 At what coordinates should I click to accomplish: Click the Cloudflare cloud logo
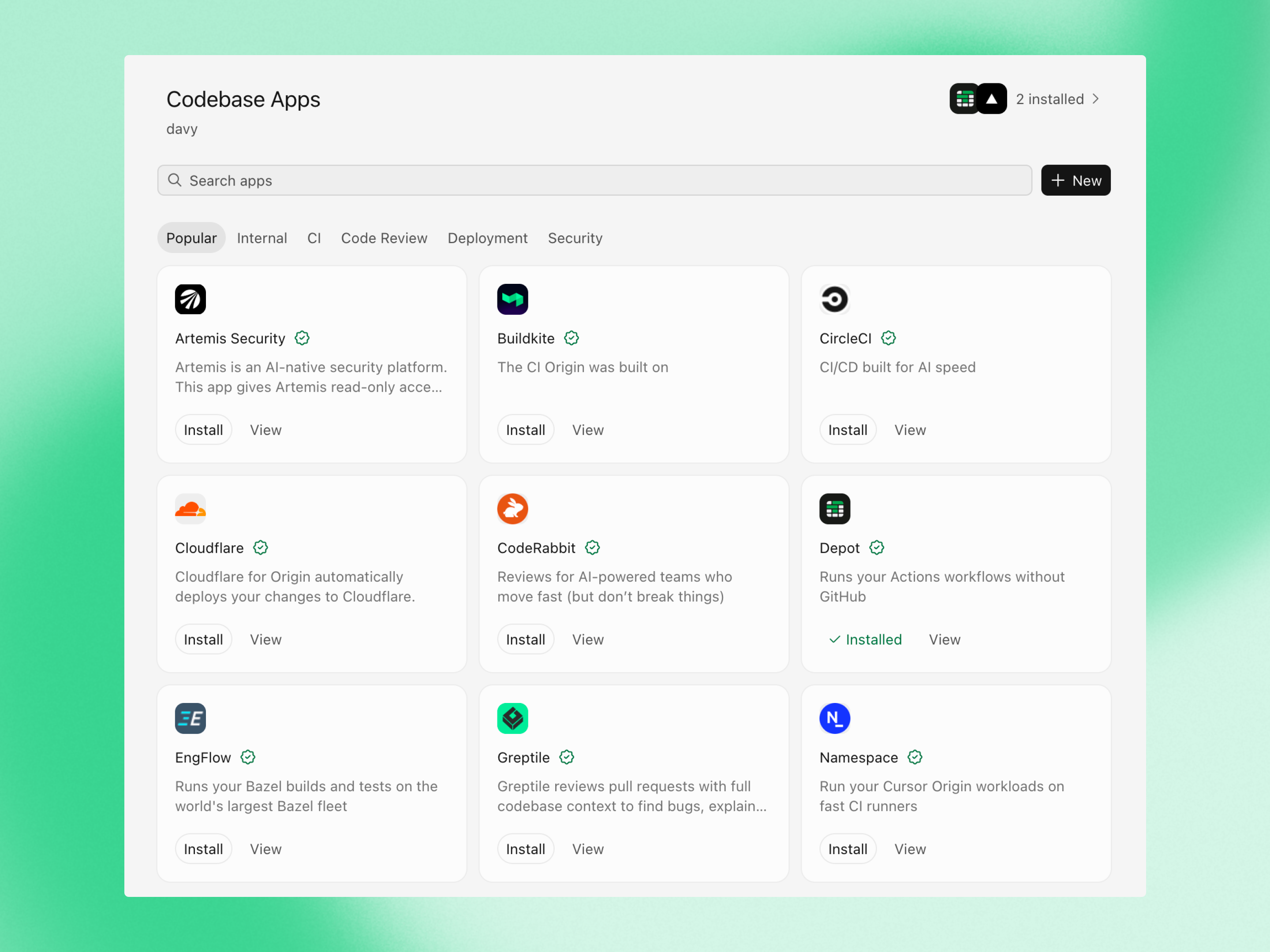[190, 509]
